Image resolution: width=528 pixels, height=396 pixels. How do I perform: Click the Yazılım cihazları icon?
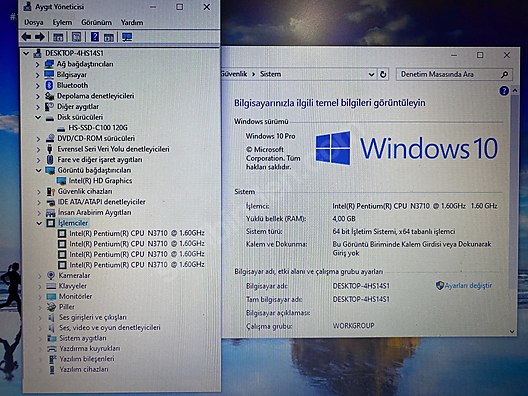coord(52,370)
